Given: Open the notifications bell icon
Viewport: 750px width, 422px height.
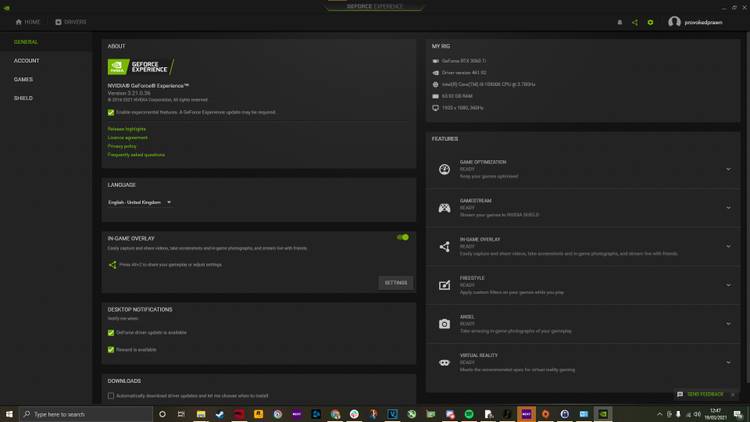Looking at the screenshot, I should click(620, 22).
